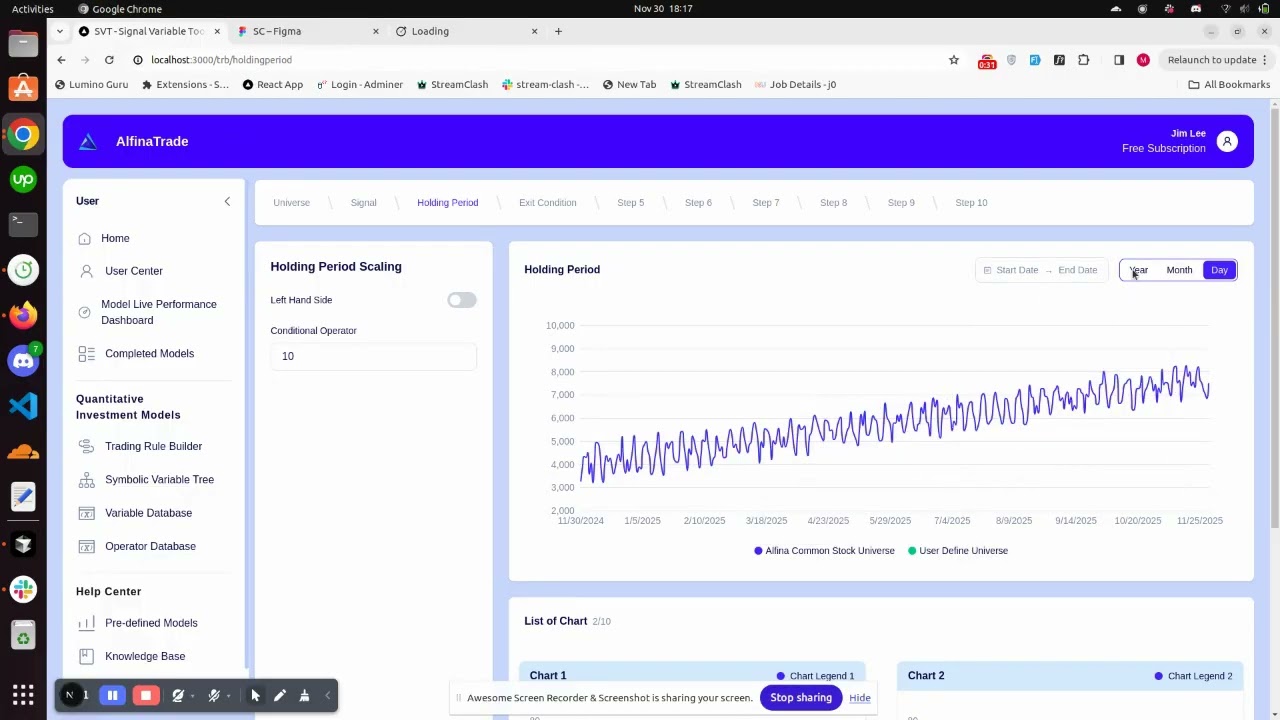This screenshot has height=720, width=1280.
Task: Open a new browser tab
Action: point(558,31)
